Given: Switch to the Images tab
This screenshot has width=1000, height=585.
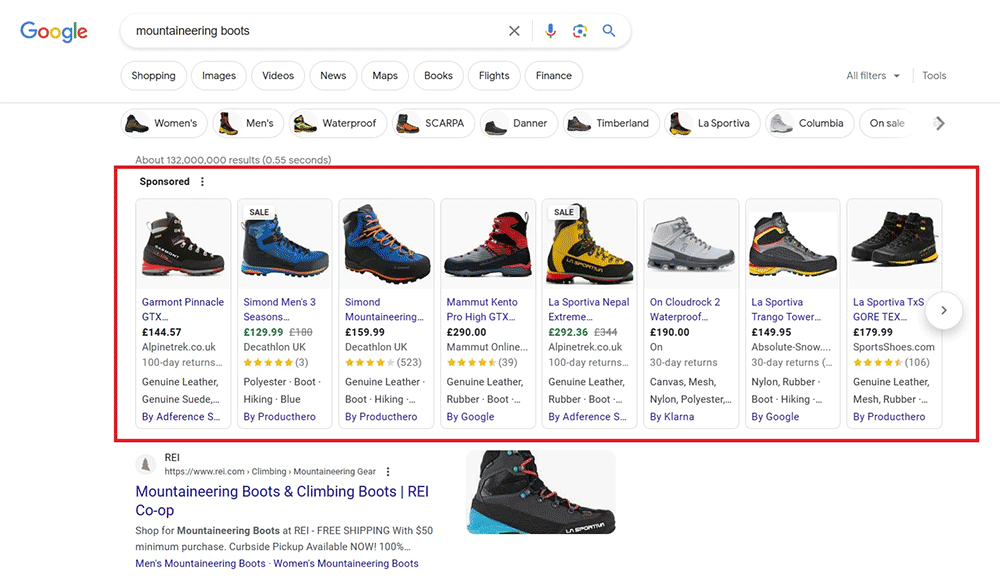Looking at the screenshot, I should (219, 76).
